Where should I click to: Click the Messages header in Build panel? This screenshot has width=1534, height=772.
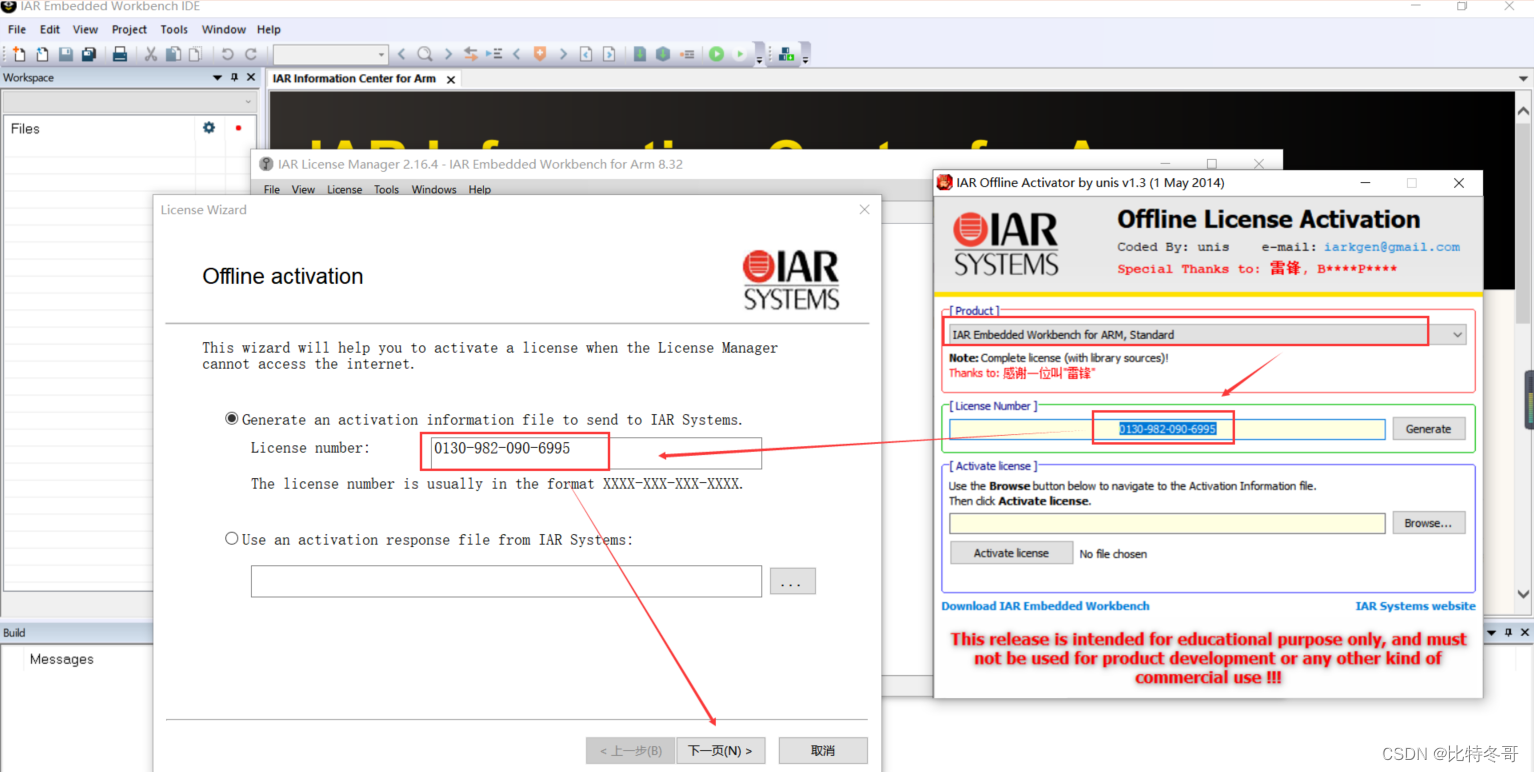(62, 659)
